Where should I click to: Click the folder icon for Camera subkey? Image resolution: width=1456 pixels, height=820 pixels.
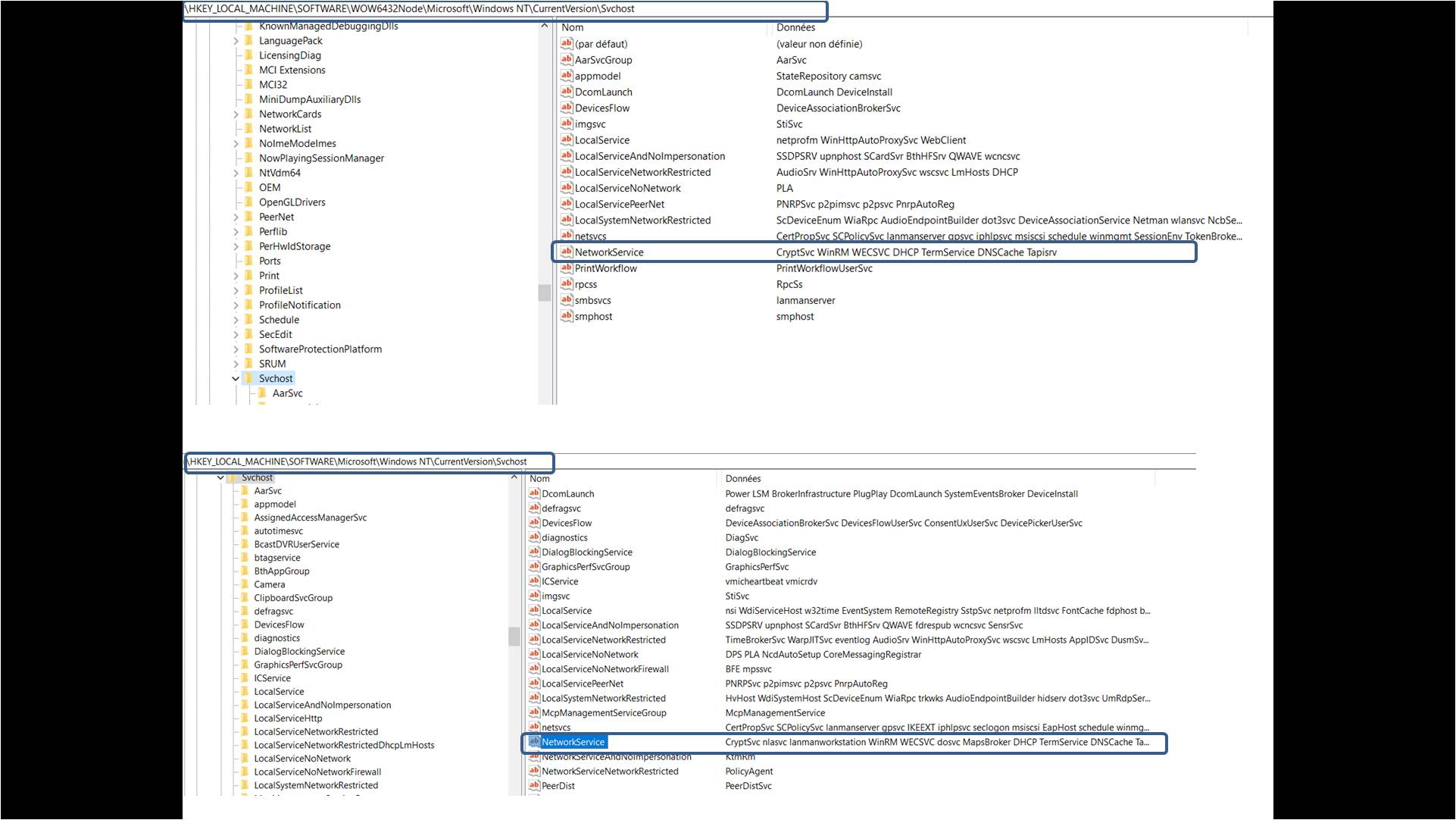click(244, 584)
